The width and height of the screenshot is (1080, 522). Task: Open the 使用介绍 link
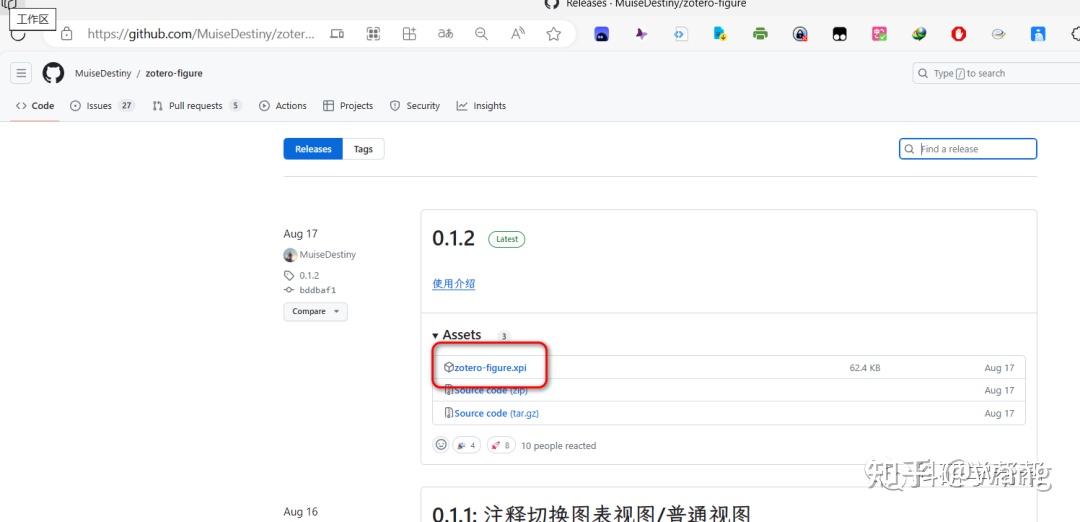pyautogui.click(x=454, y=283)
